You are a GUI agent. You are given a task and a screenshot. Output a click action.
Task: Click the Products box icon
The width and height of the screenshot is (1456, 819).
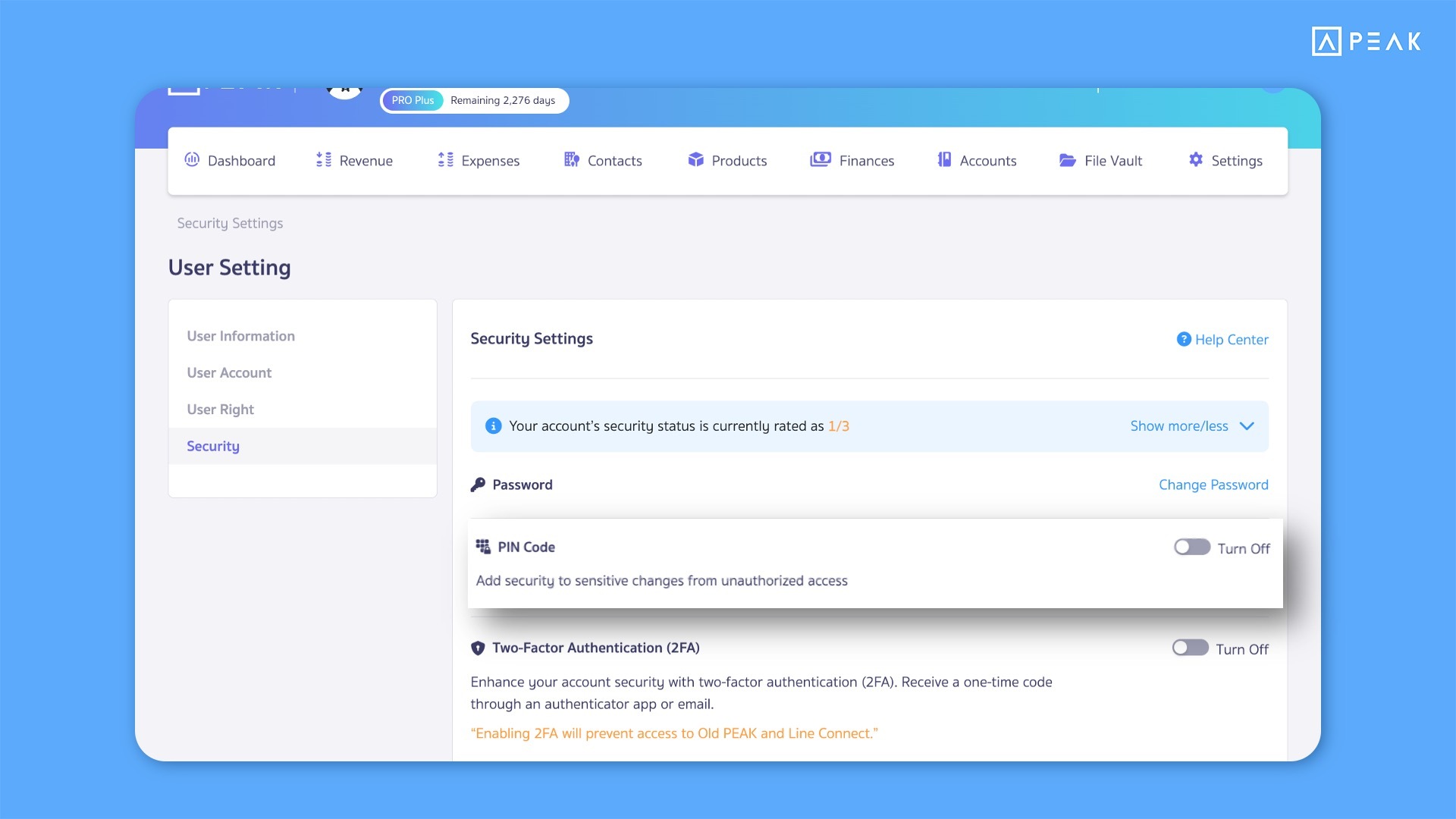[695, 160]
